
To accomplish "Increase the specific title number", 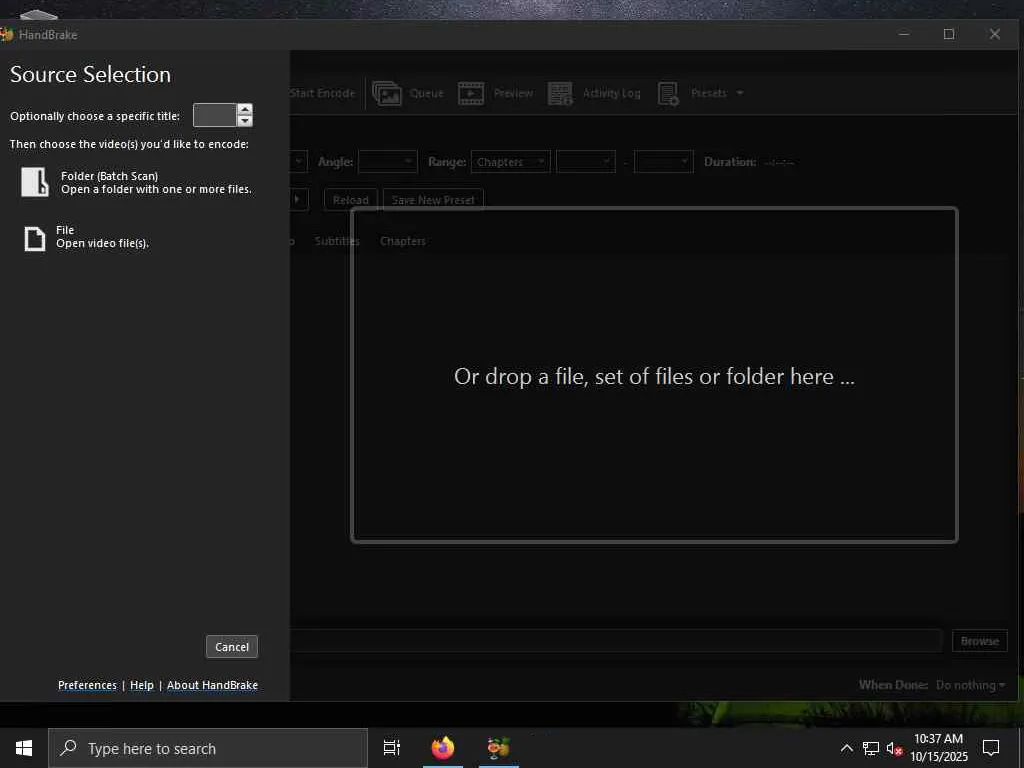I will [245, 109].
